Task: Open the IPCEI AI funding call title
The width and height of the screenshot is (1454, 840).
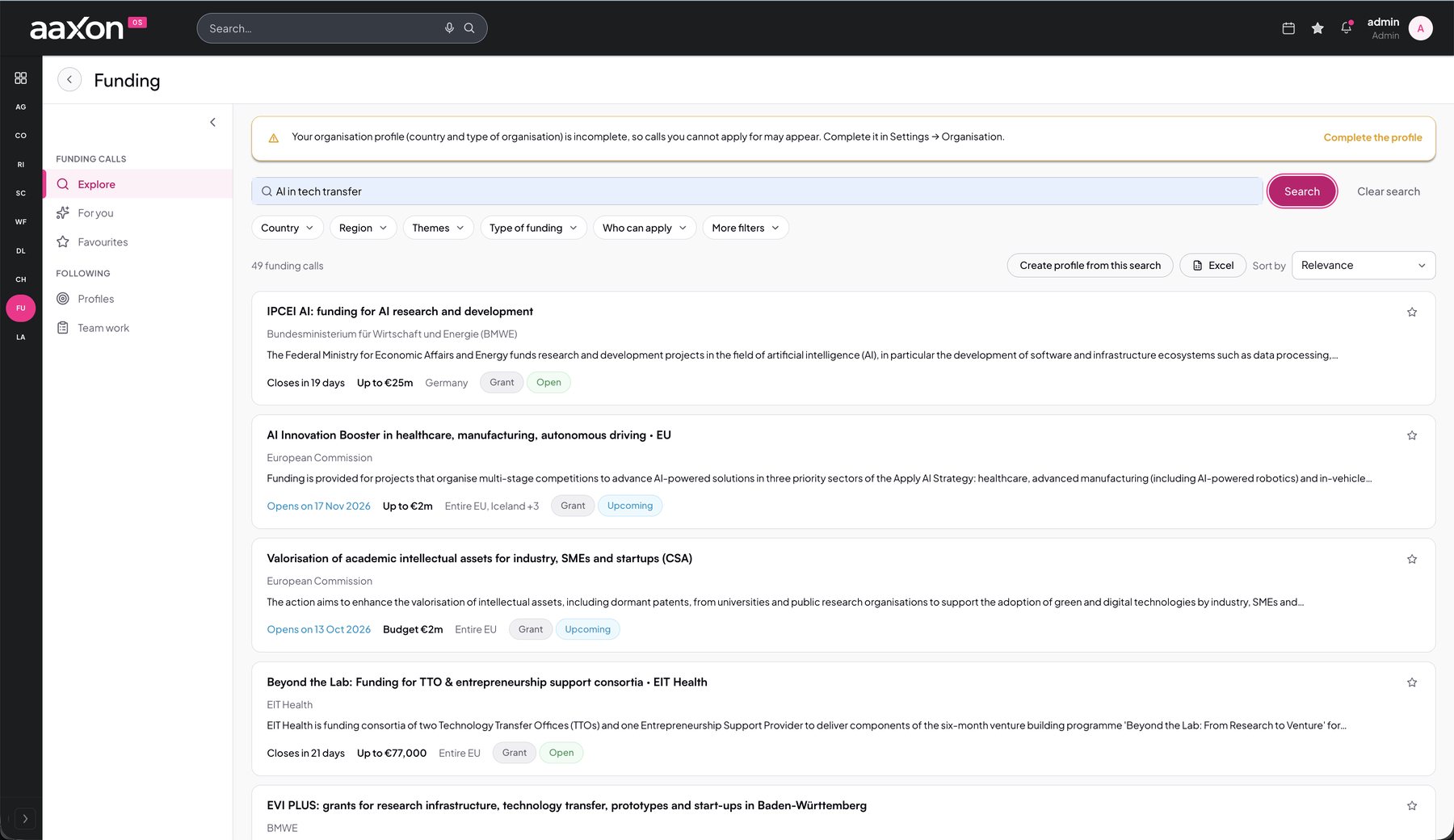Action: coord(400,312)
